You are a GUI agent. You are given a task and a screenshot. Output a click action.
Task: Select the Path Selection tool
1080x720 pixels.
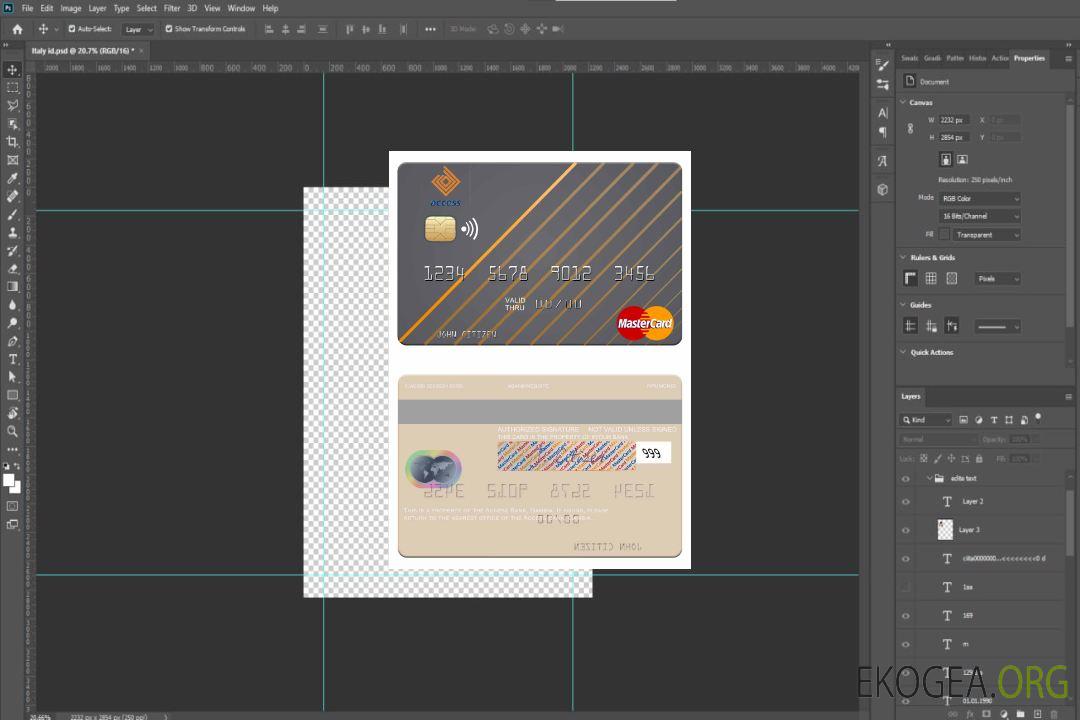click(x=12, y=377)
